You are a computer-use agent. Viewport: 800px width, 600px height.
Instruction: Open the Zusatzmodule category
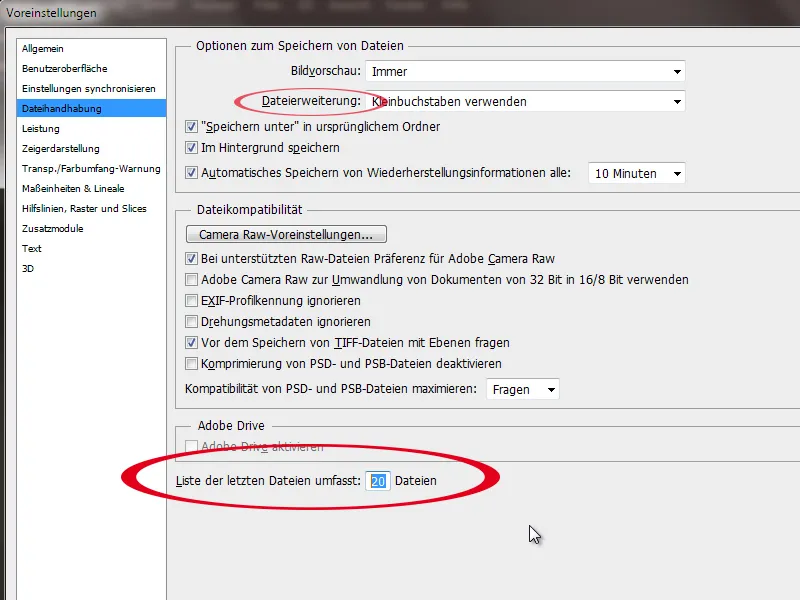91,228
